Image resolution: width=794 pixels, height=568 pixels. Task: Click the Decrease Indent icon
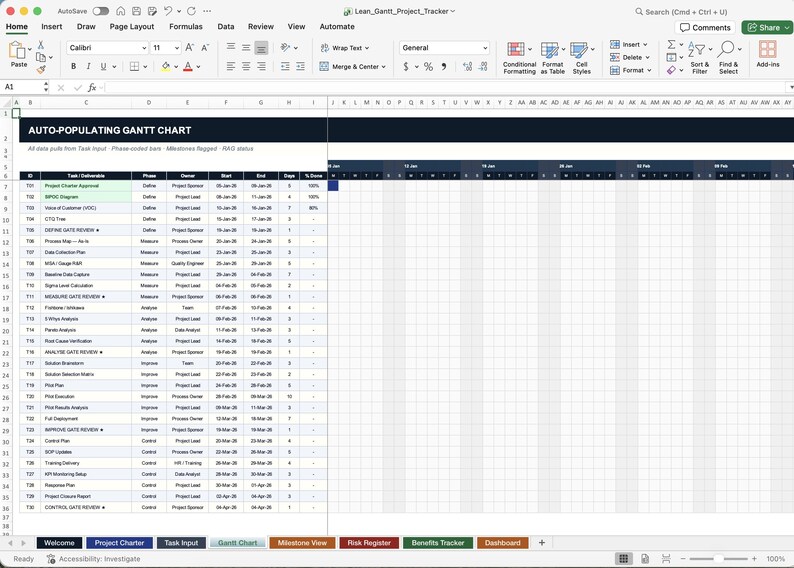tap(285, 66)
